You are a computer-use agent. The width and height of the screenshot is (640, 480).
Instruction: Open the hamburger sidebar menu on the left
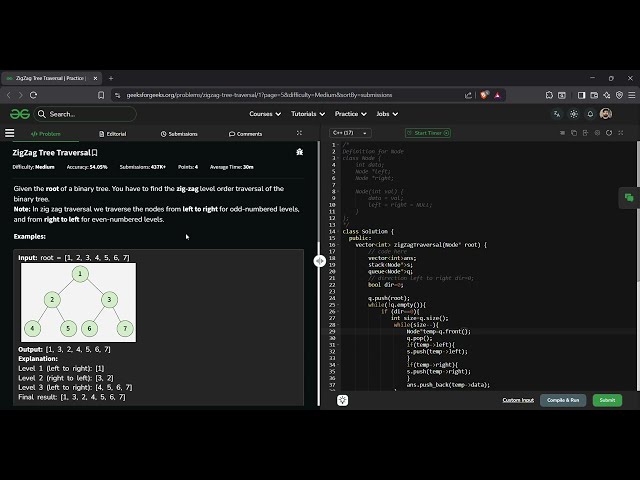point(9,133)
